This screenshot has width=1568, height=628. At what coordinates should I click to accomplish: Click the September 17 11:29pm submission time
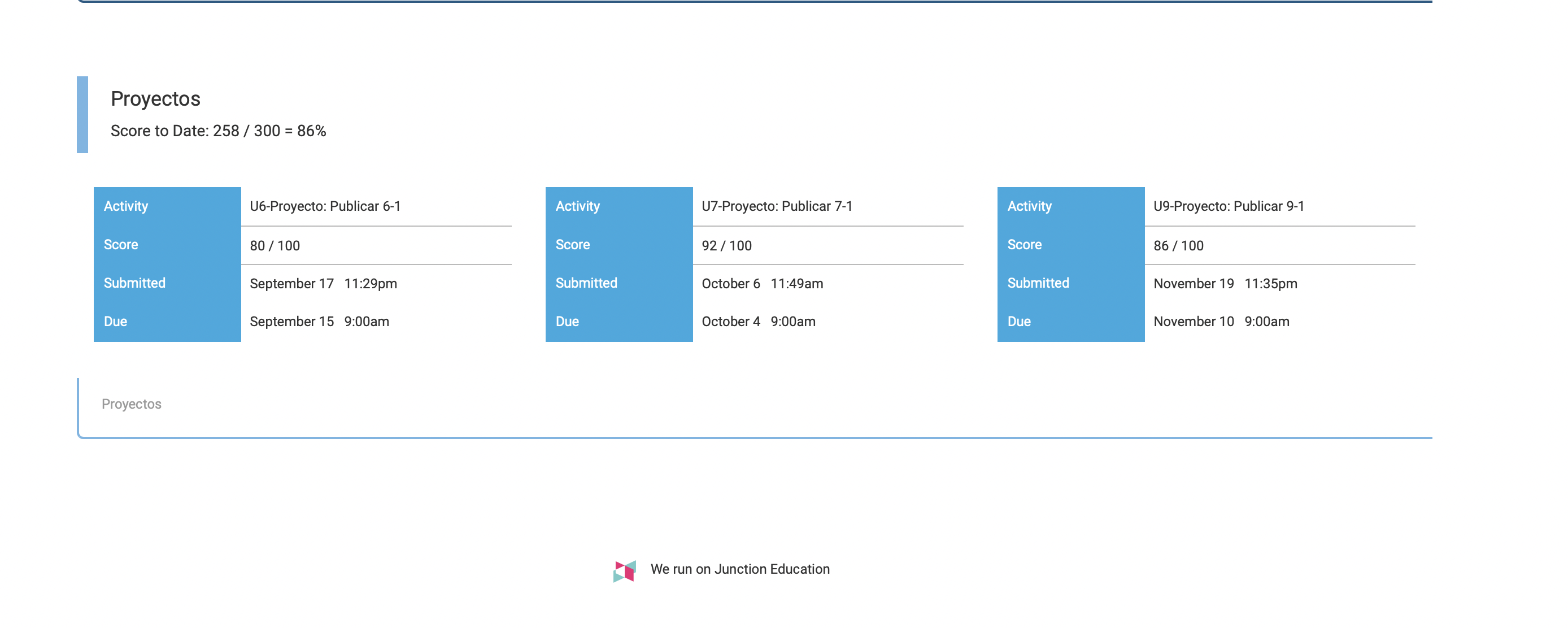click(323, 284)
